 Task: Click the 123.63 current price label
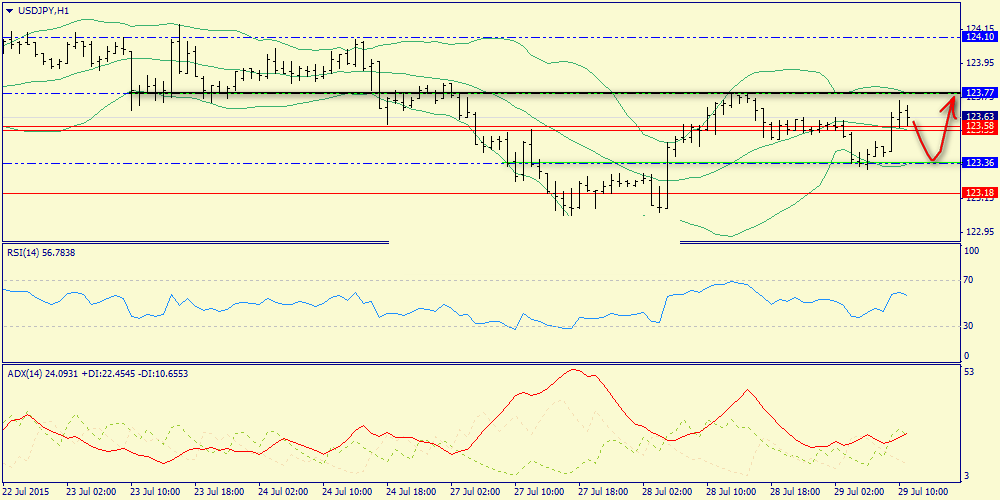point(978,116)
